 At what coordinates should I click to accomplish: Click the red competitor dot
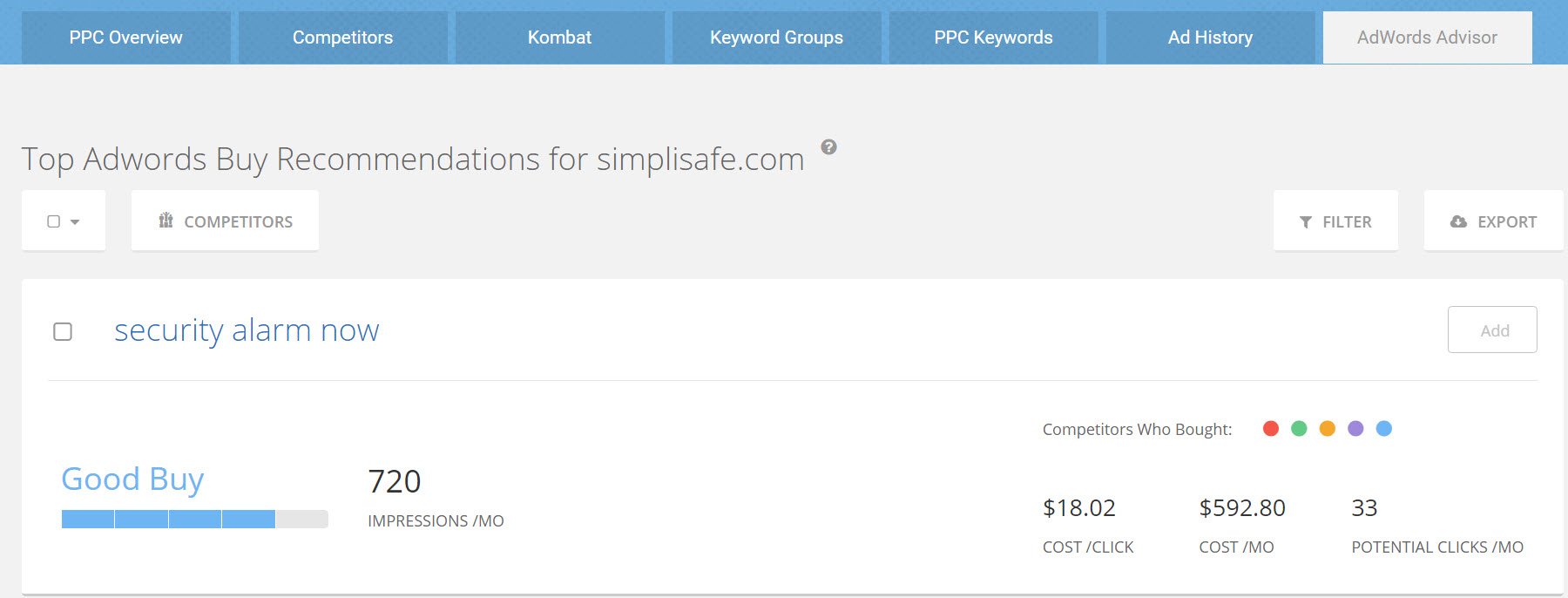tap(1271, 429)
